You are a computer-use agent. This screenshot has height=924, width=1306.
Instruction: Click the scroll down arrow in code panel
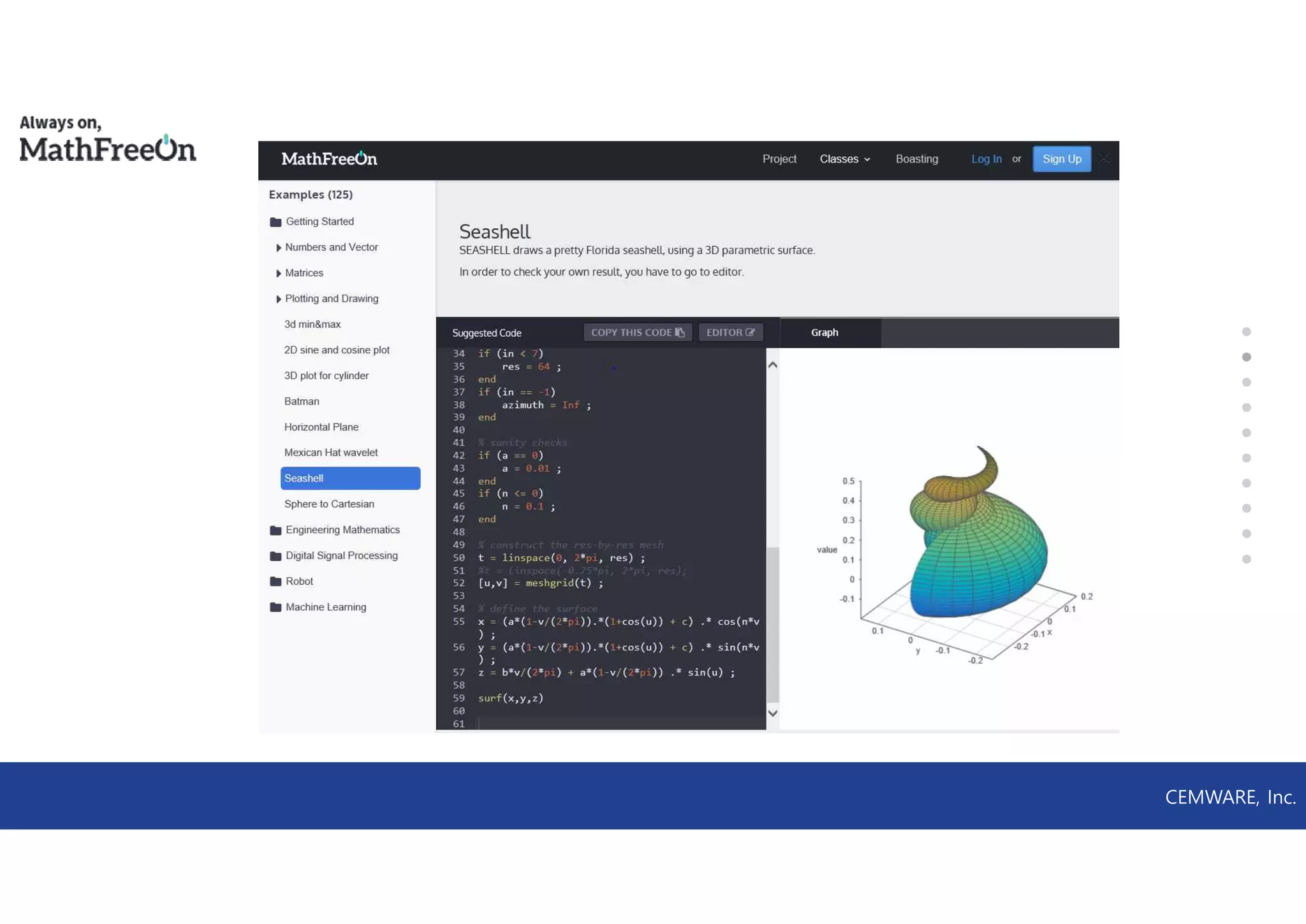point(772,713)
